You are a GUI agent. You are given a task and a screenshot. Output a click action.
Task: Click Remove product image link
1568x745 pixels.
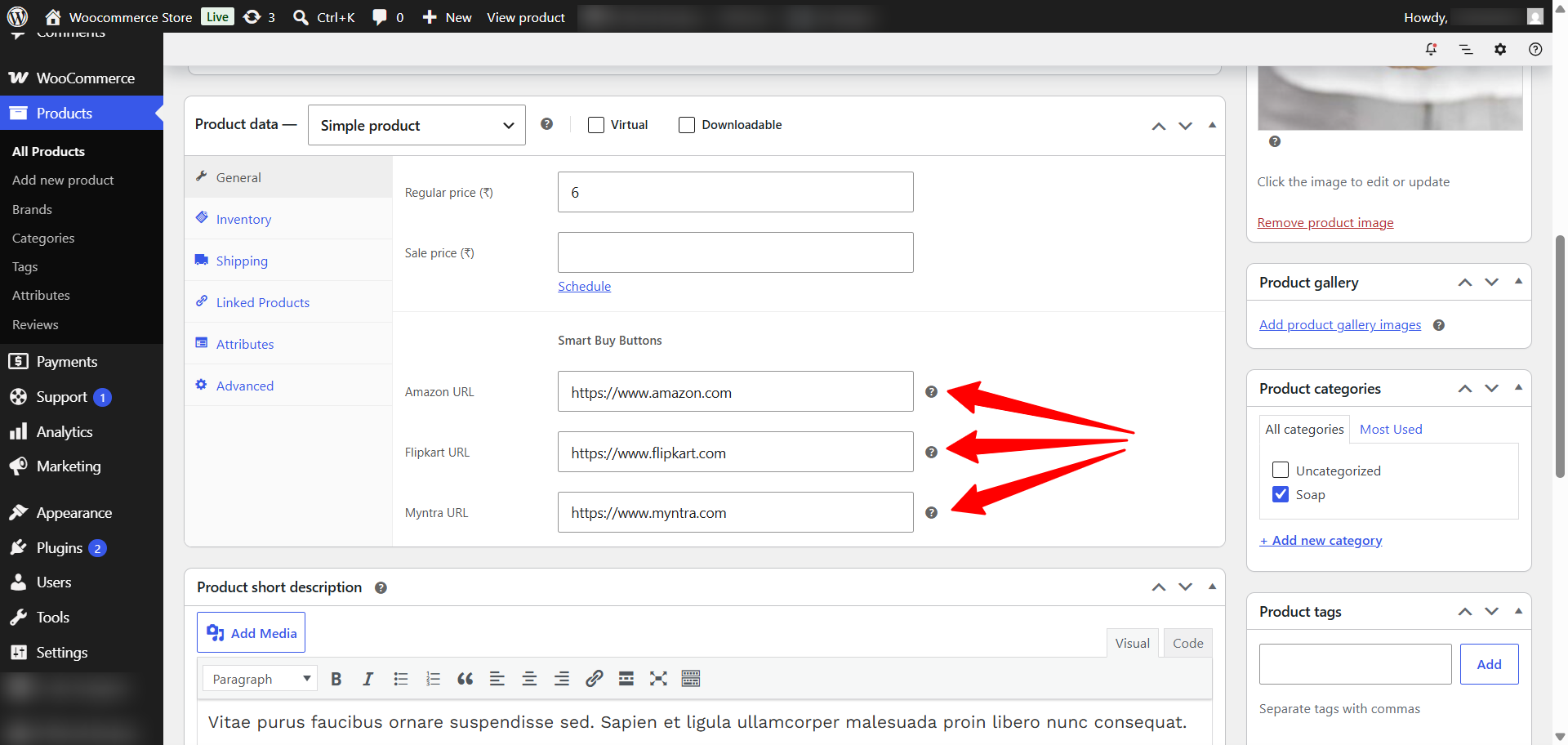point(1325,222)
